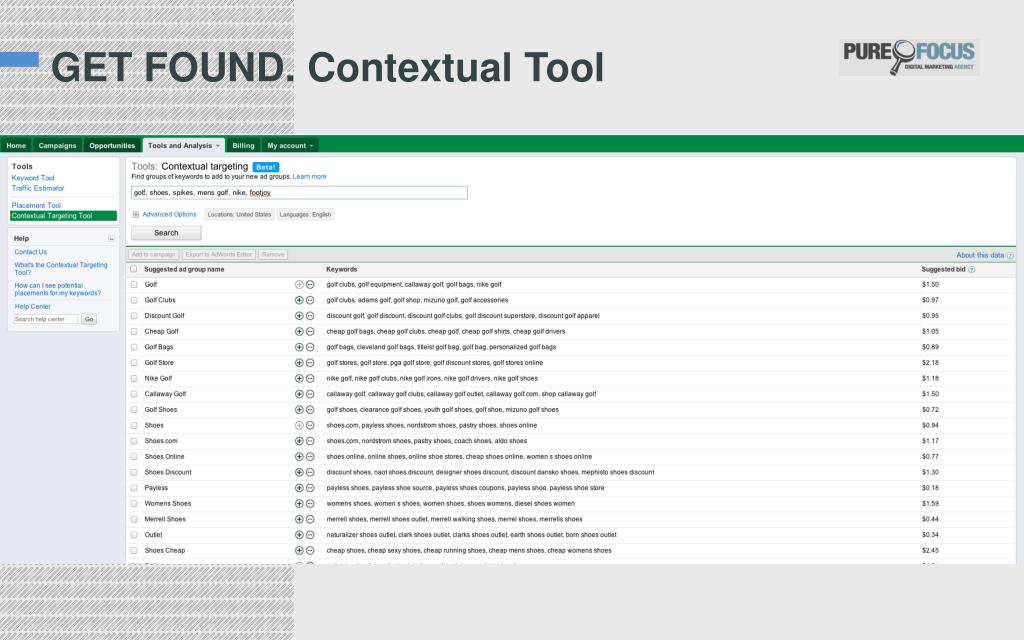Remove the Golf Clubs ad group (minus icon)
The width and height of the screenshot is (1024, 640).
(x=310, y=300)
